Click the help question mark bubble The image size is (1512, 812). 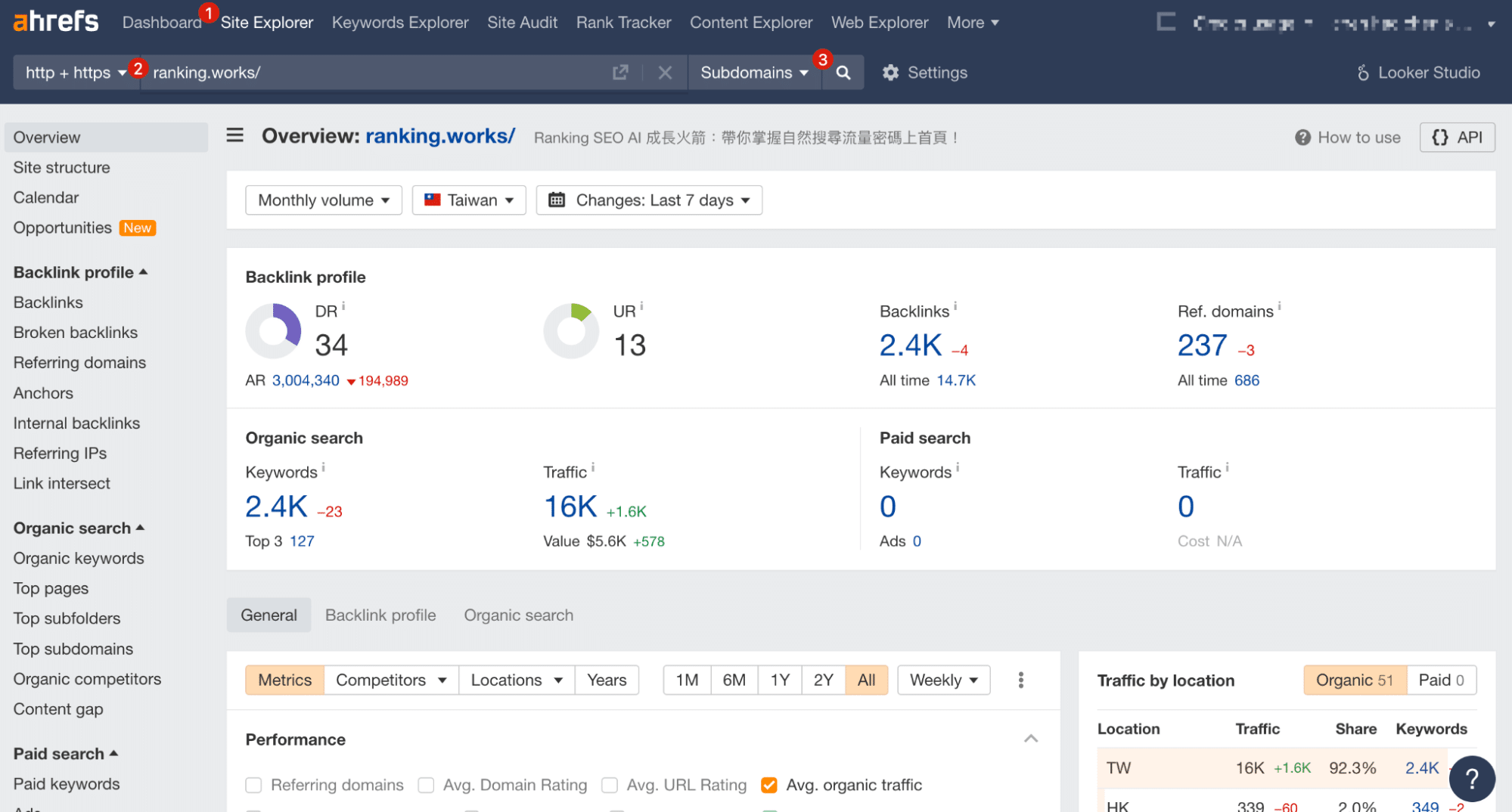(1471, 778)
